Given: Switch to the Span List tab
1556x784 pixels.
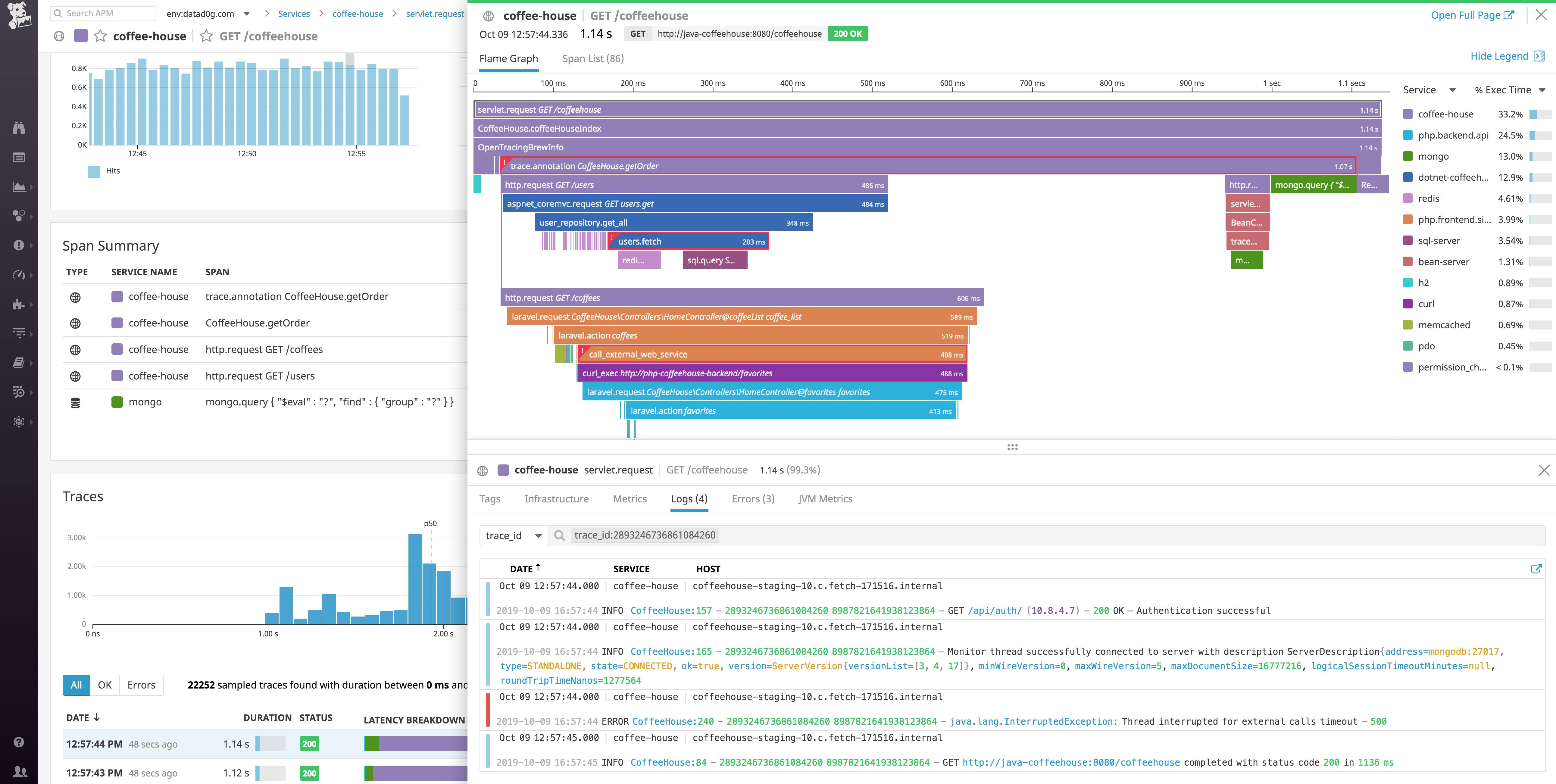Looking at the screenshot, I should tap(592, 58).
